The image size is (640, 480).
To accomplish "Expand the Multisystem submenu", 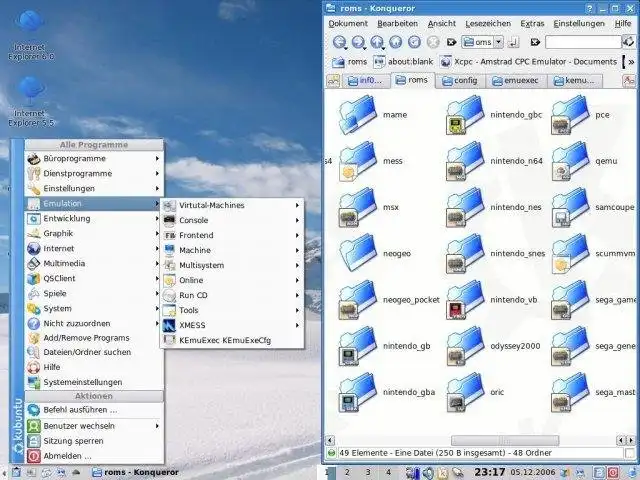I will pos(232,265).
